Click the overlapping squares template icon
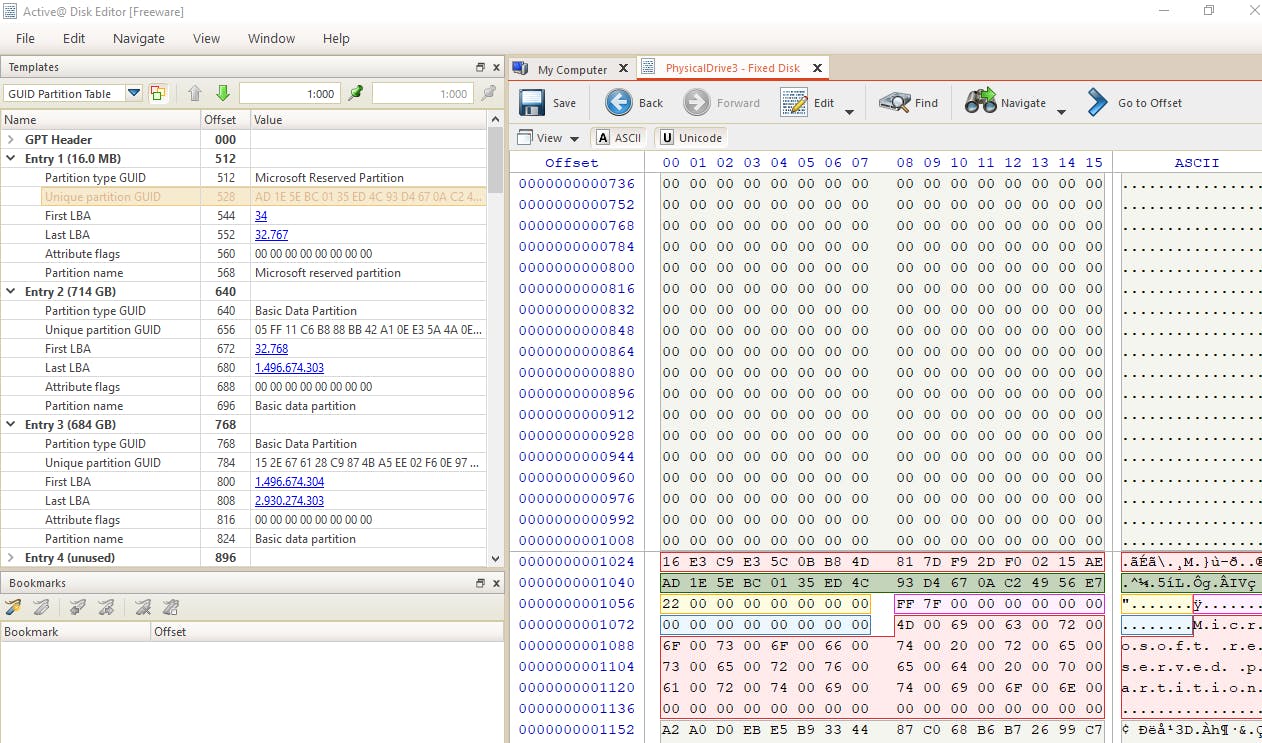 (x=158, y=93)
